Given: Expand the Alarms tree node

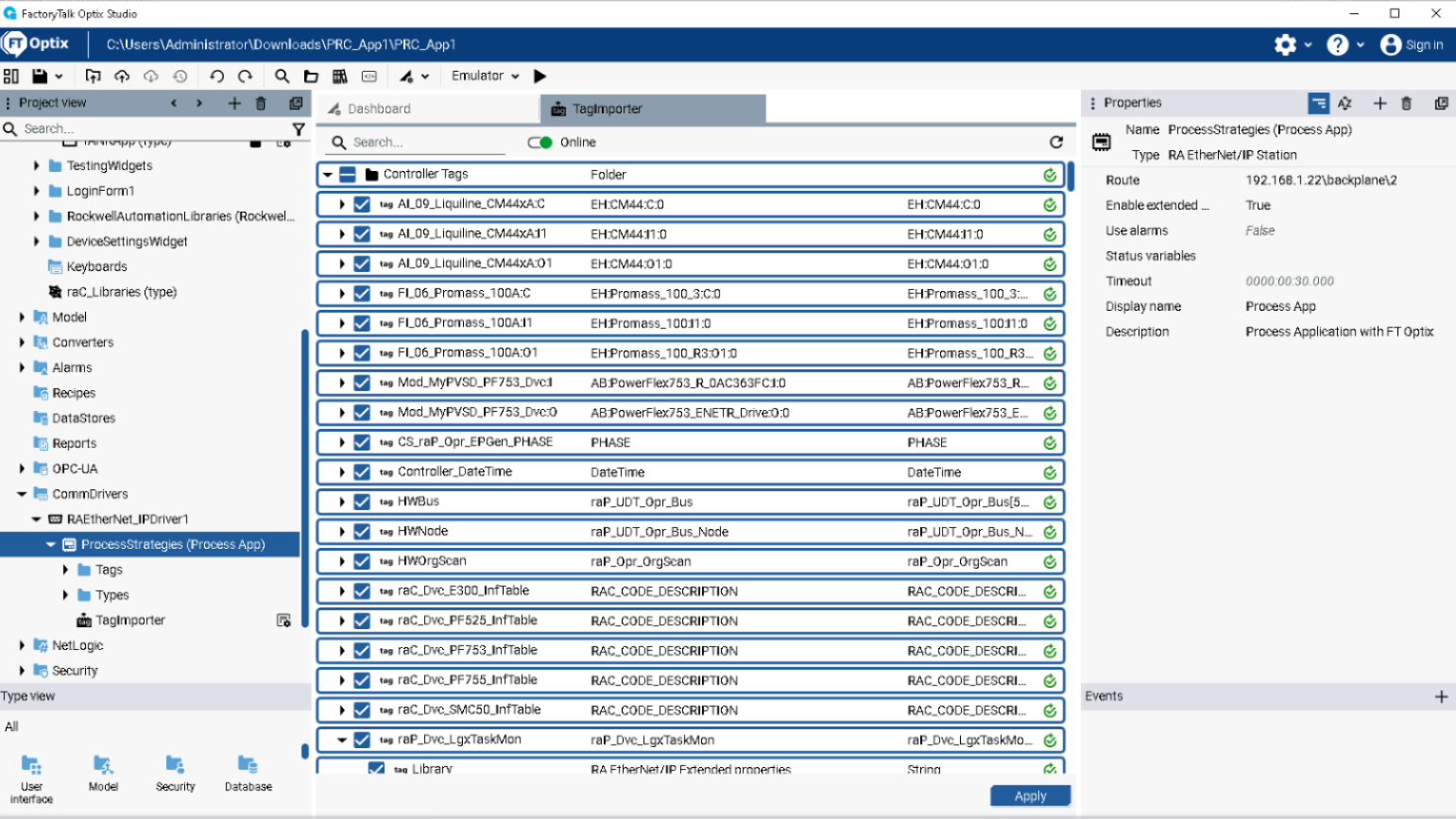Looking at the screenshot, I should click(x=22, y=367).
